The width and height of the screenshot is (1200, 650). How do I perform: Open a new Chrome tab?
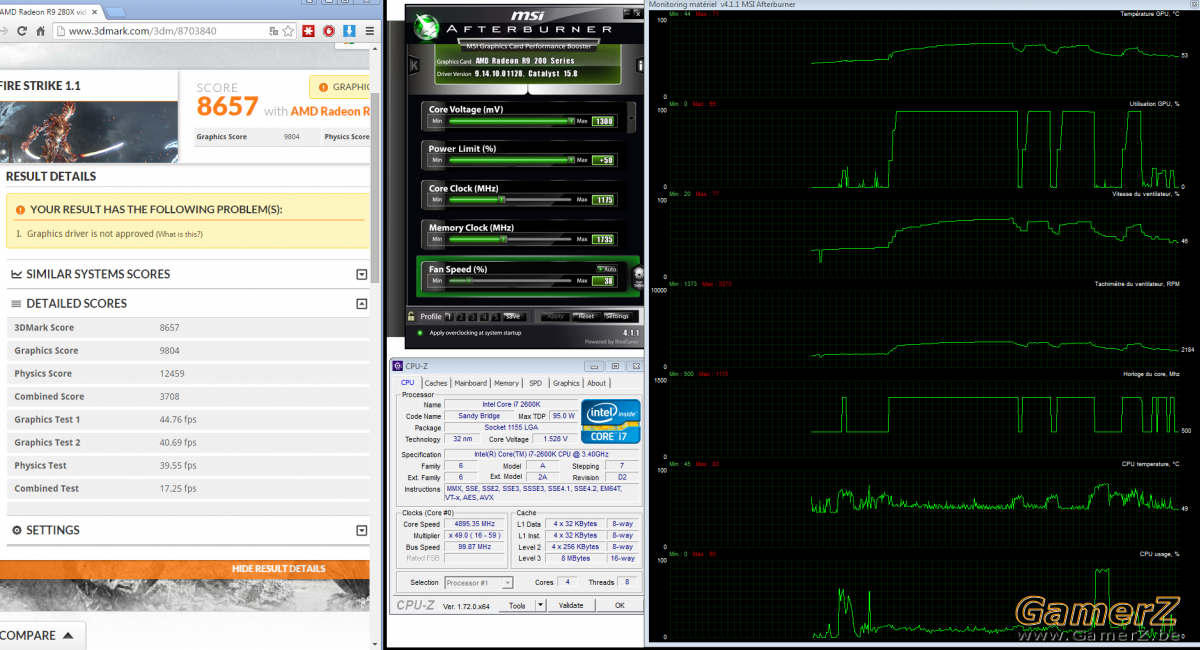click(115, 13)
